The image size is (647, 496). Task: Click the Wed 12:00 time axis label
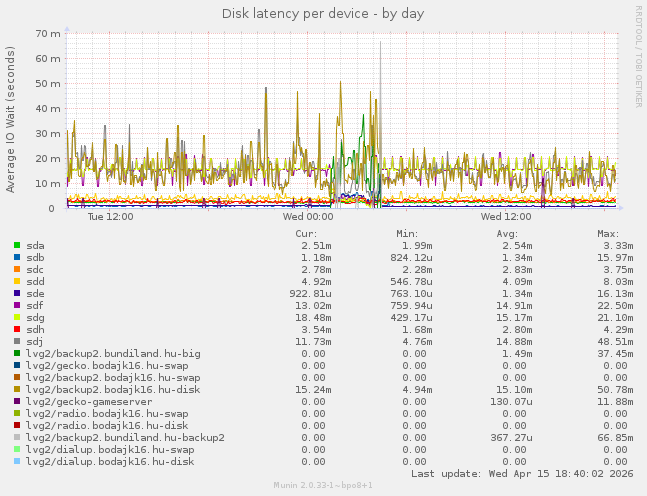506,216
